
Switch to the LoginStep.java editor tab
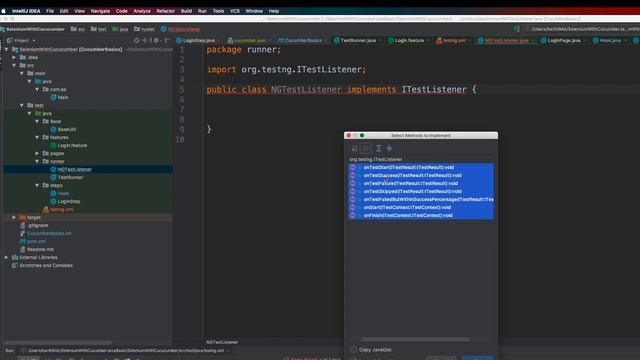pos(198,40)
